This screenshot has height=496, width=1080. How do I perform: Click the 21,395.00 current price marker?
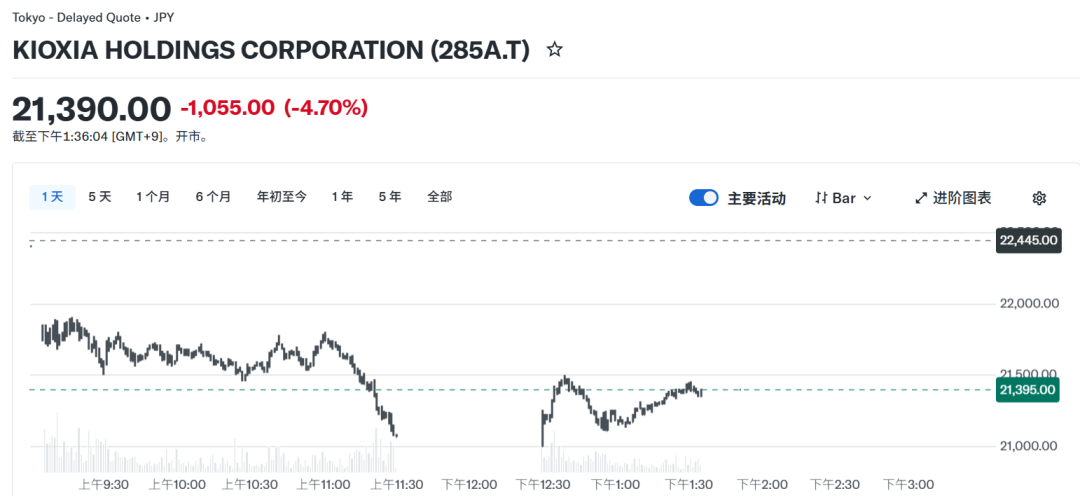[x=1028, y=390]
